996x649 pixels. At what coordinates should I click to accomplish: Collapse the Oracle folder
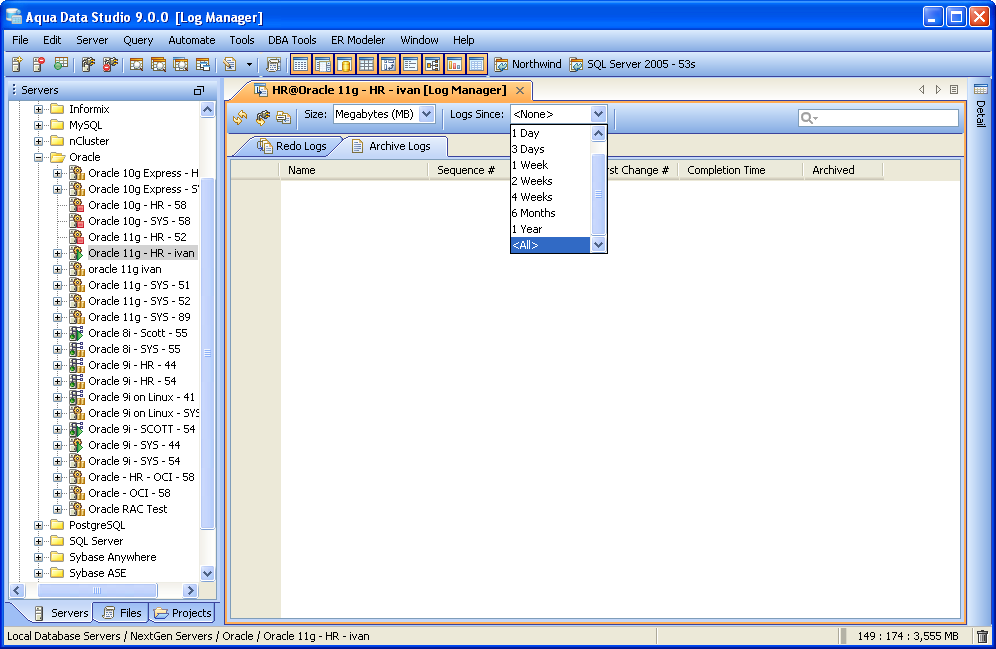(39, 157)
